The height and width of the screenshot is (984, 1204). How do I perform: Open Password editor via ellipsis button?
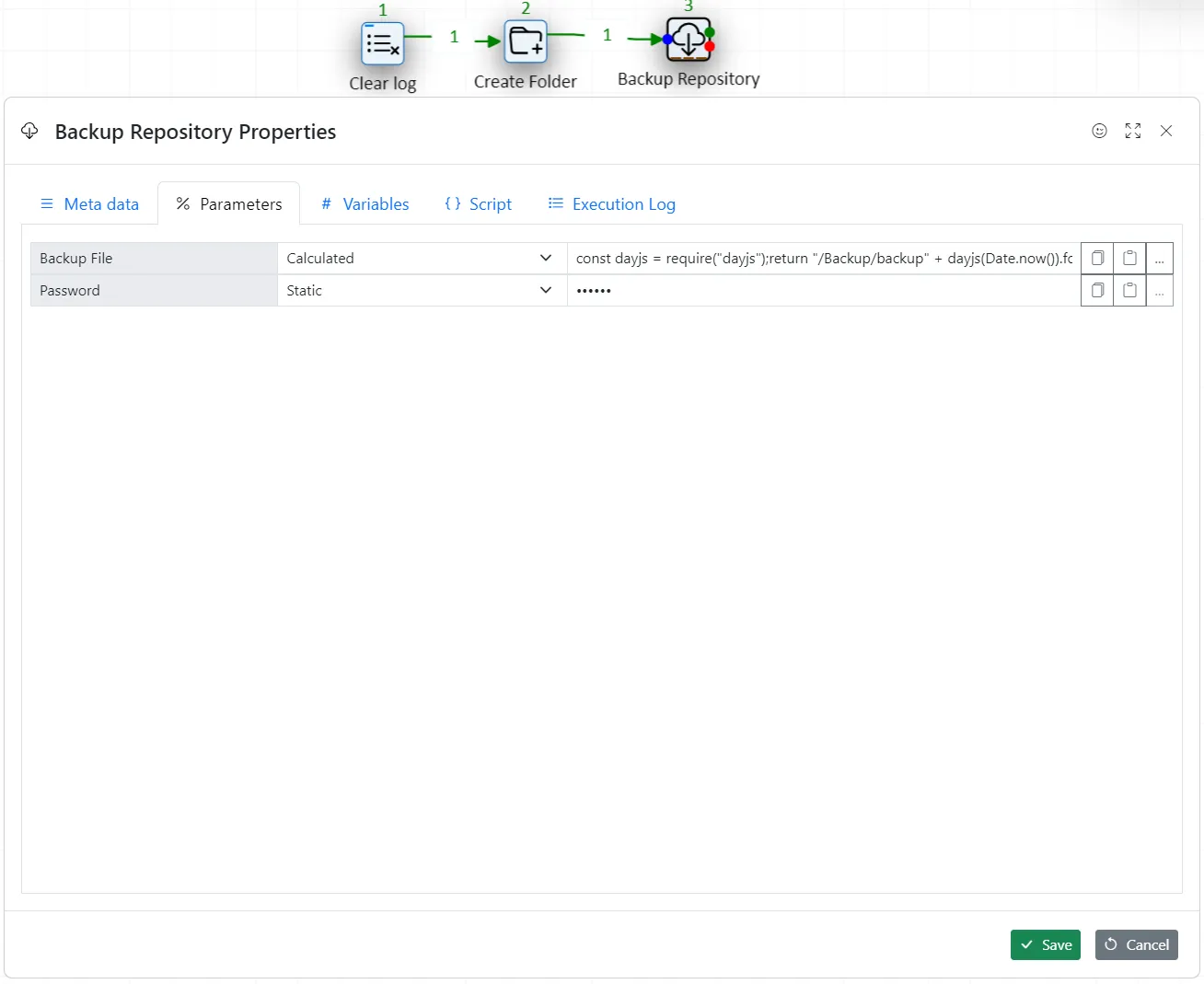pyautogui.click(x=1159, y=291)
